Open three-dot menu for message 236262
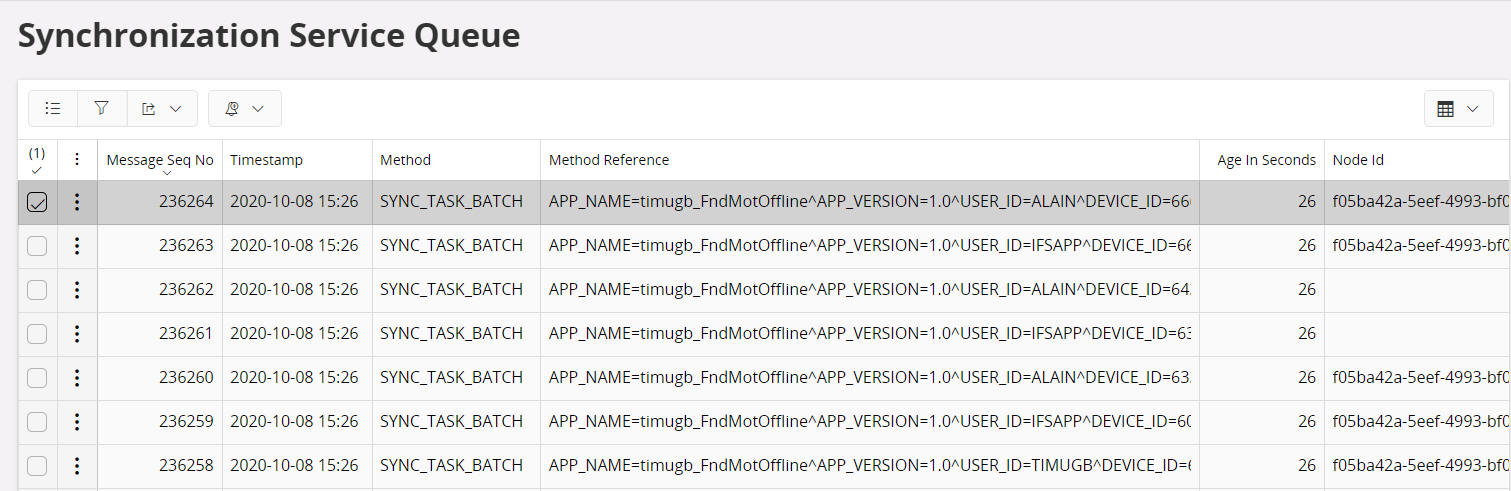 pos(77,290)
